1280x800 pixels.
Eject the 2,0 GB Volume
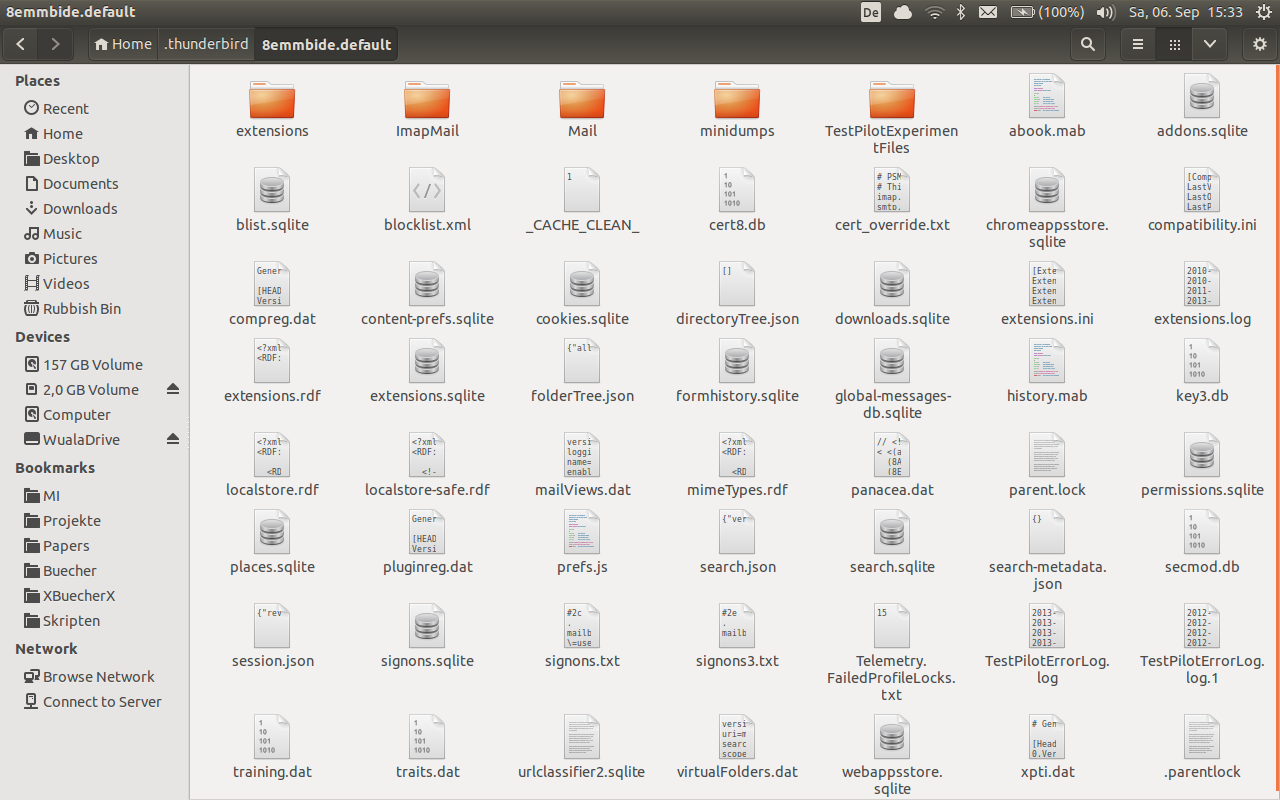tap(172, 389)
